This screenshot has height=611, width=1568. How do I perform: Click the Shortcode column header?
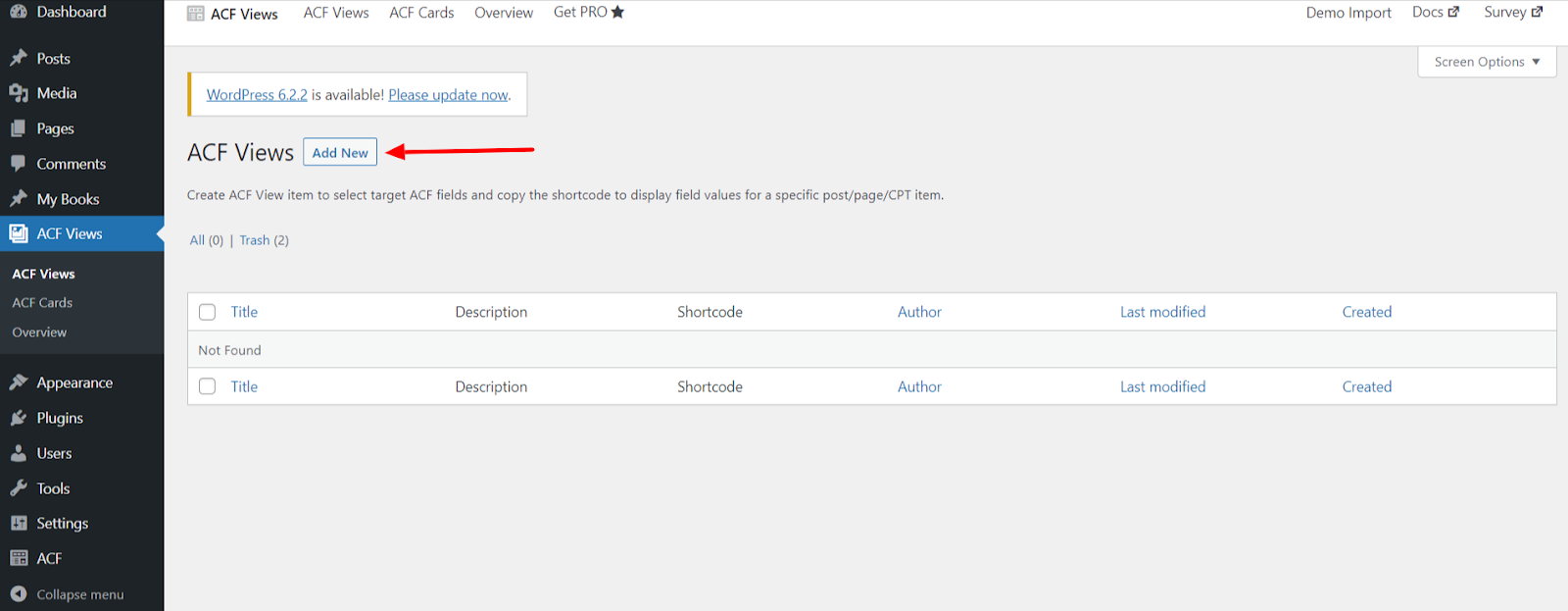(x=710, y=312)
